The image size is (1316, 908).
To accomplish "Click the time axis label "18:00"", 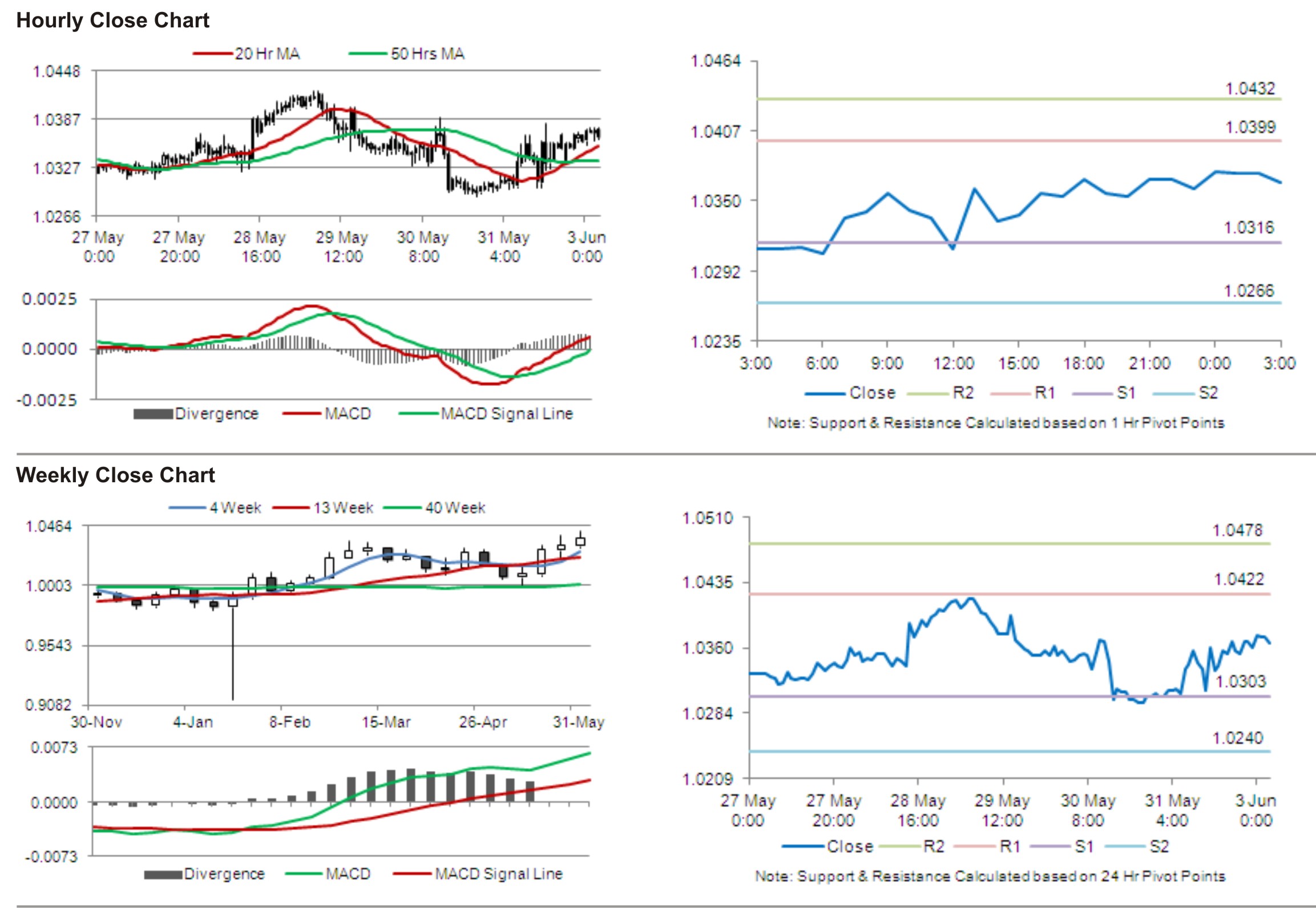I will [1084, 363].
